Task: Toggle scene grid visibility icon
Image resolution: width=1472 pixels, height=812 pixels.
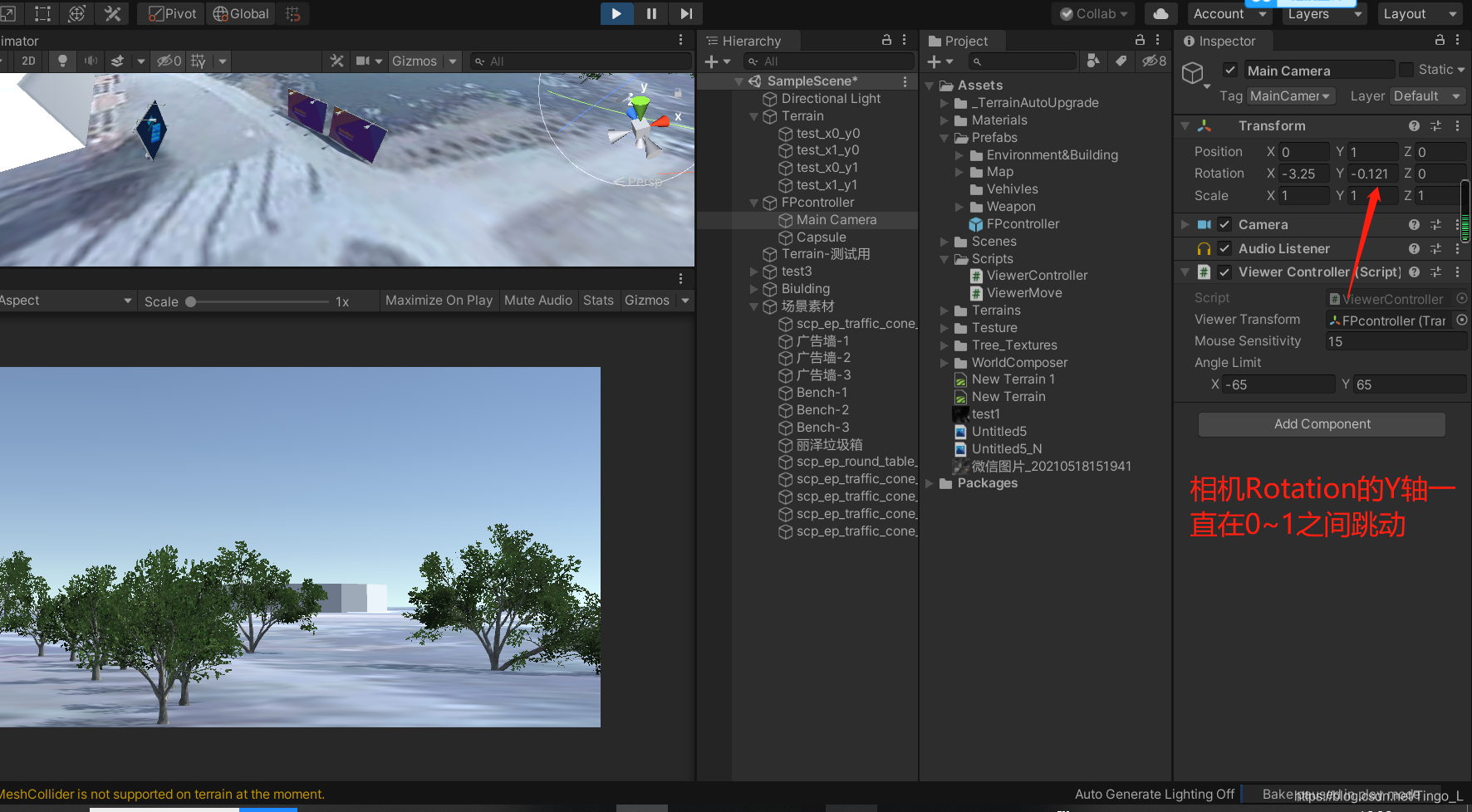Action: pos(198,61)
